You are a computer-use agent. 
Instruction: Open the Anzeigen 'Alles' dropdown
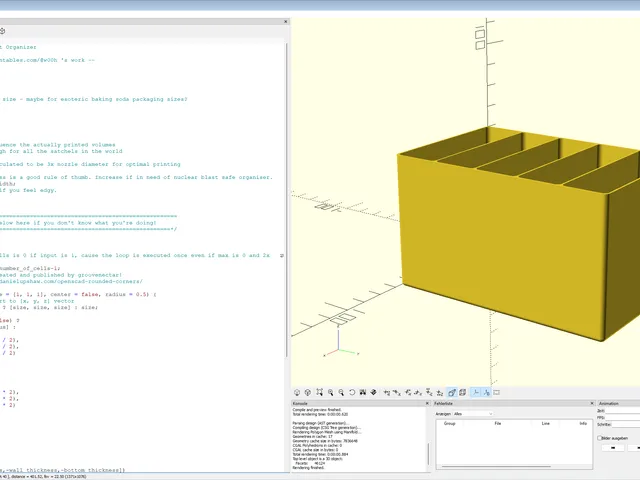473,414
